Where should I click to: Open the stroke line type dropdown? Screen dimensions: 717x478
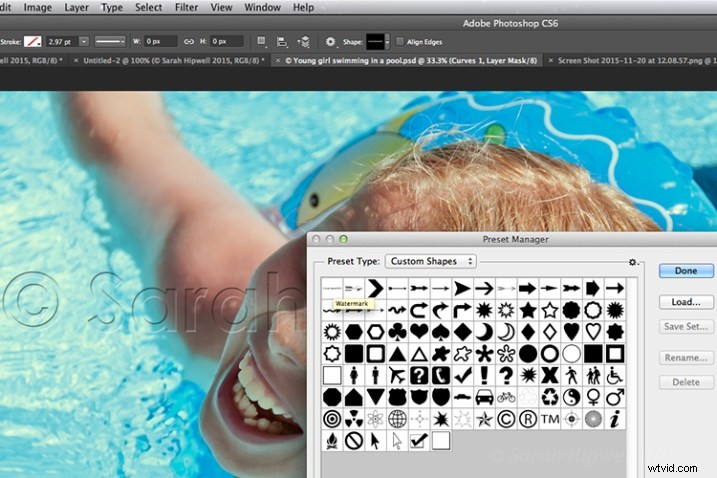point(110,42)
